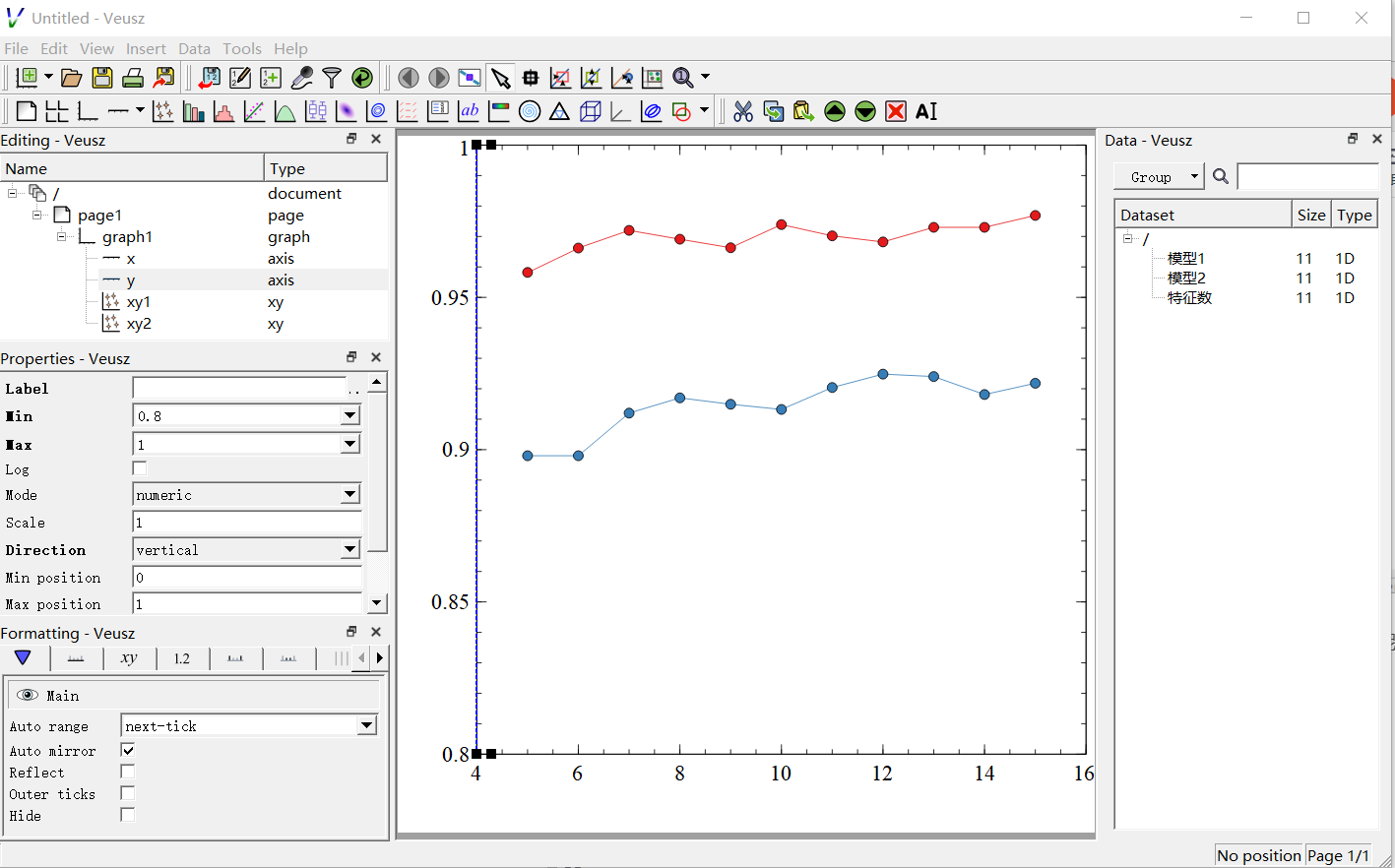The width and height of the screenshot is (1395, 868).
Task: Go to the next page arrow
Action: click(439, 77)
